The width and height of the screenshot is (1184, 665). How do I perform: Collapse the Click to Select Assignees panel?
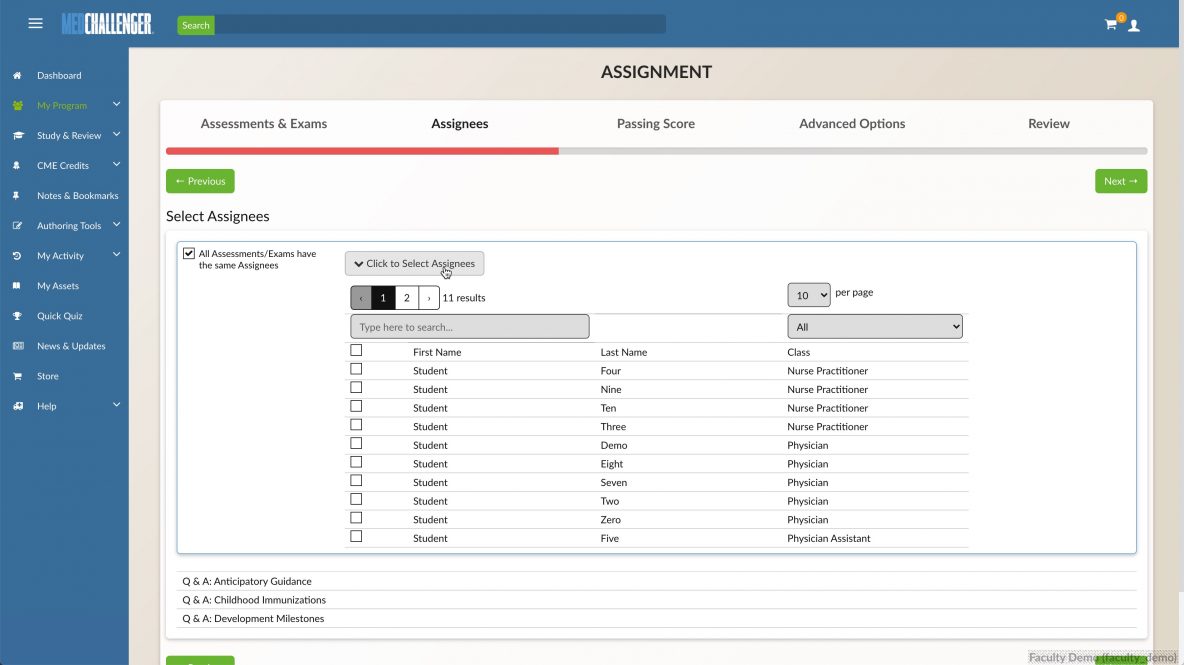pos(415,263)
